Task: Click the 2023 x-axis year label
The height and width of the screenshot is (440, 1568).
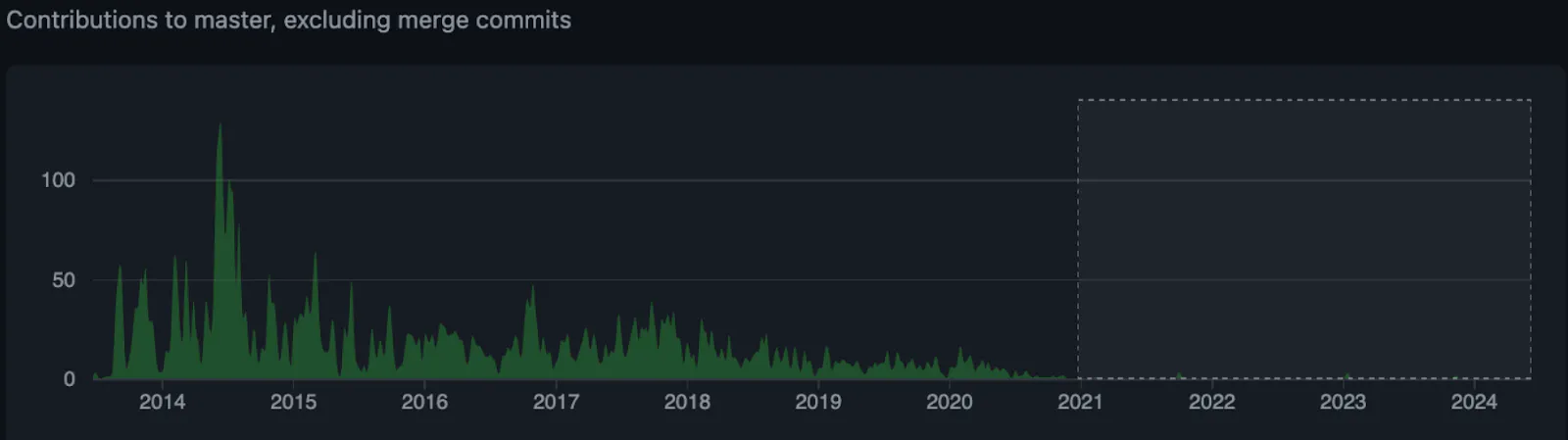Action: 1343,402
